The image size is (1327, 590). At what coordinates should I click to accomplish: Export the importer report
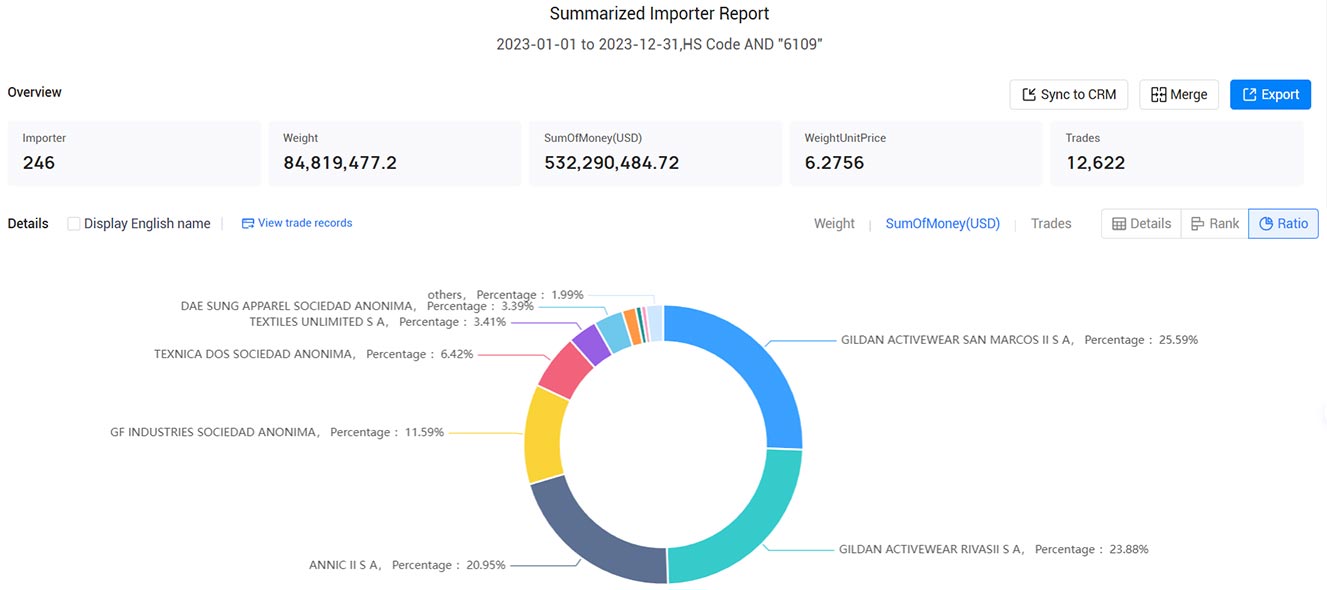point(1270,94)
